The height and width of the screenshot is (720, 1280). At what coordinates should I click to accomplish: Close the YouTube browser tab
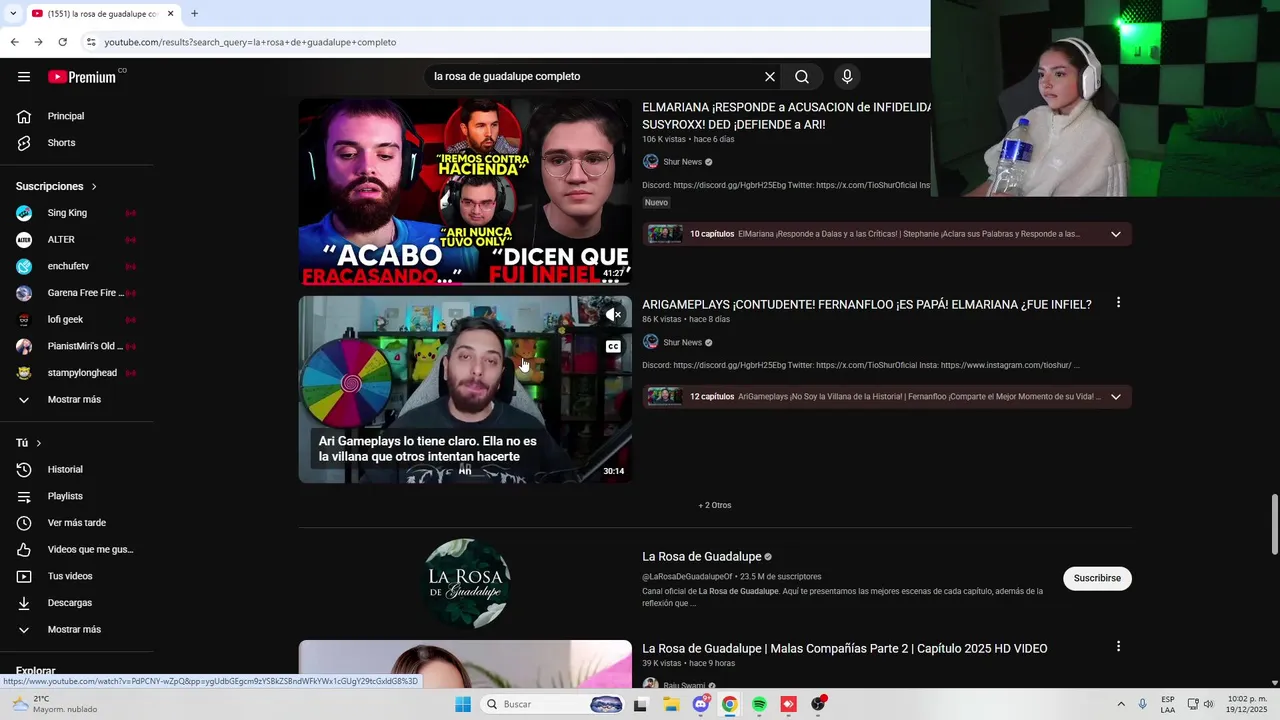[170, 13]
